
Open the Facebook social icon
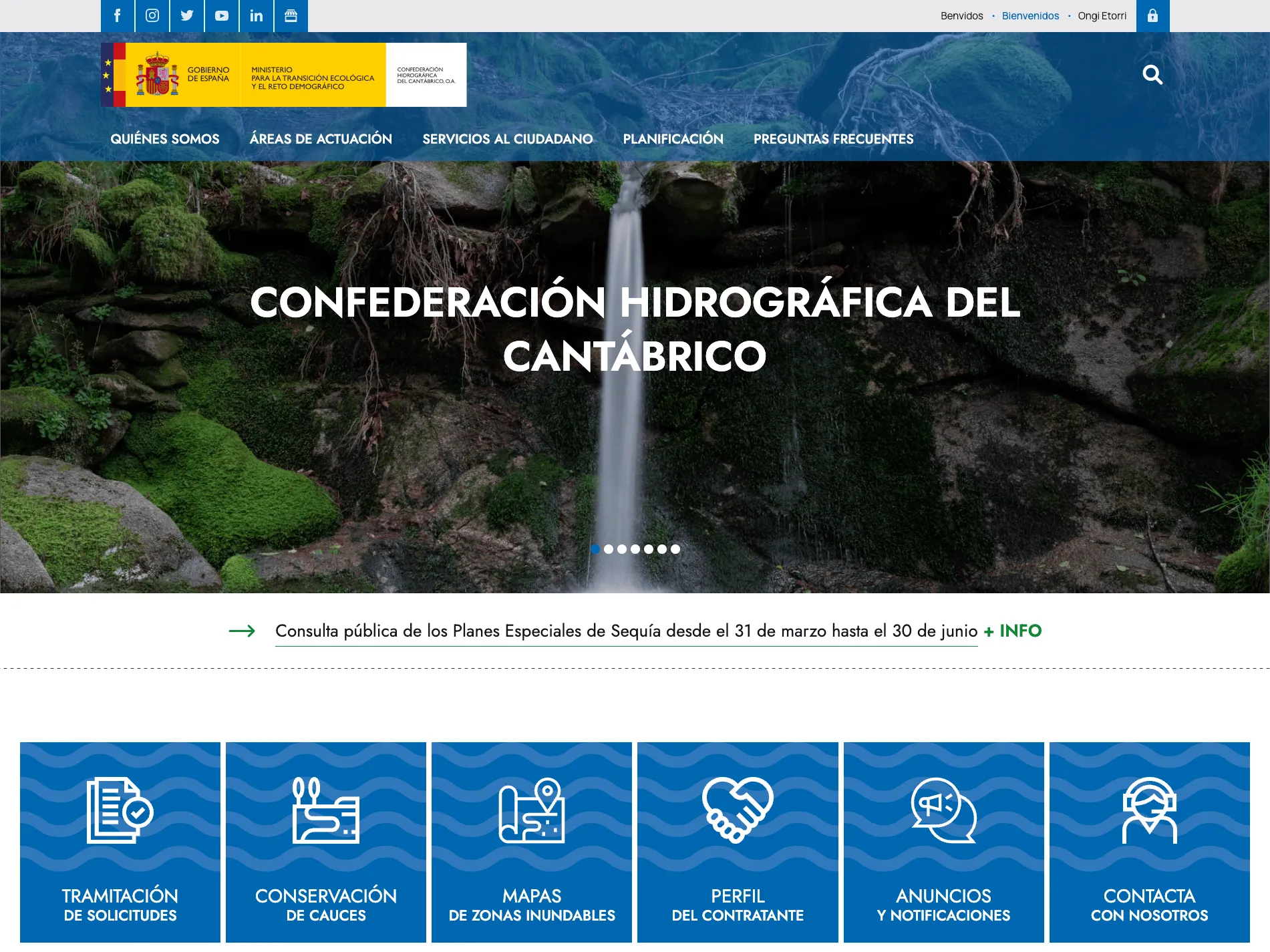pyautogui.click(x=118, y=16)
